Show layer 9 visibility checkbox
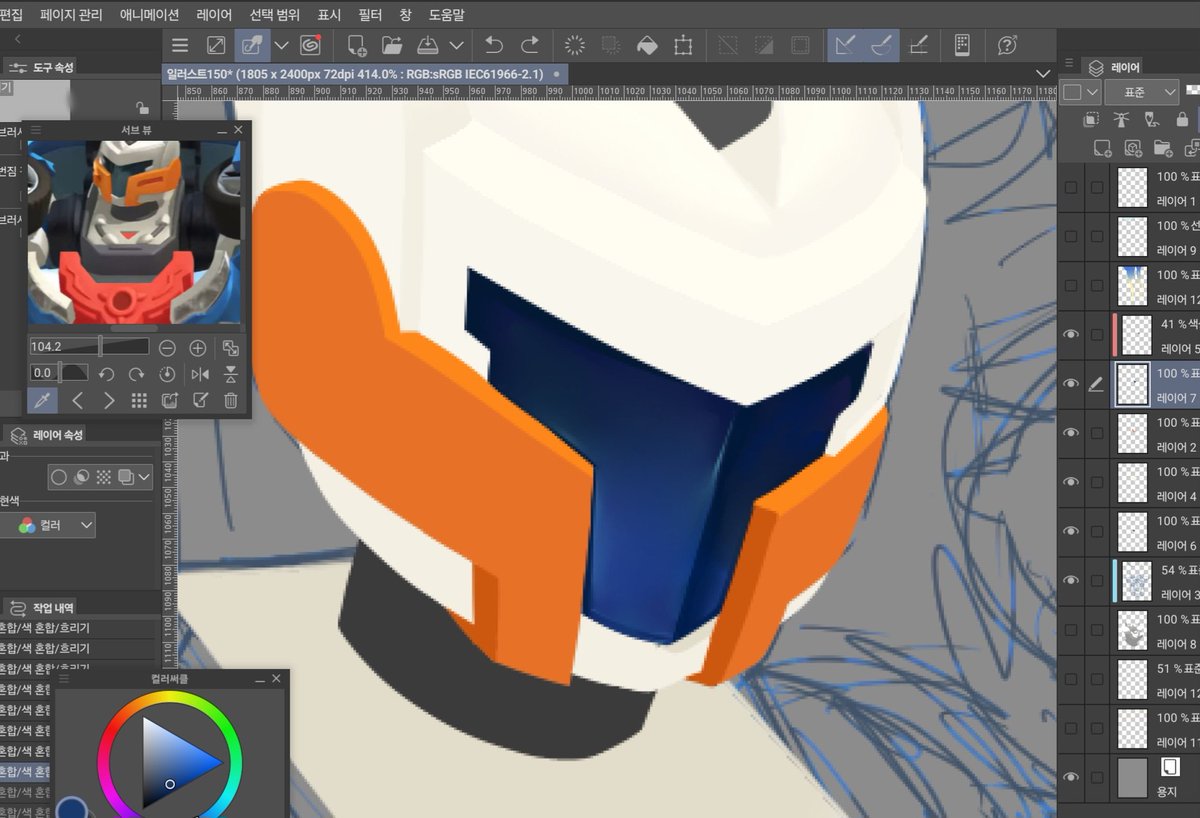 [1071, 236]
